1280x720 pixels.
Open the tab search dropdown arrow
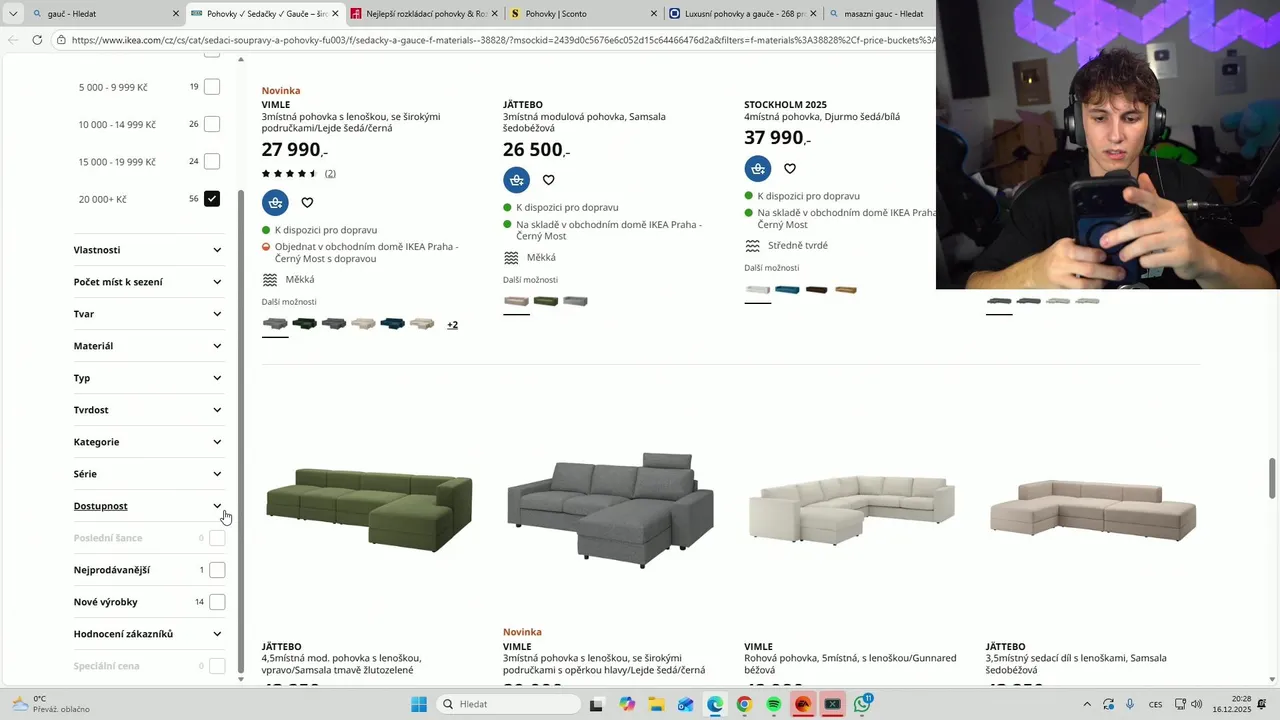[x=13, y=14]
